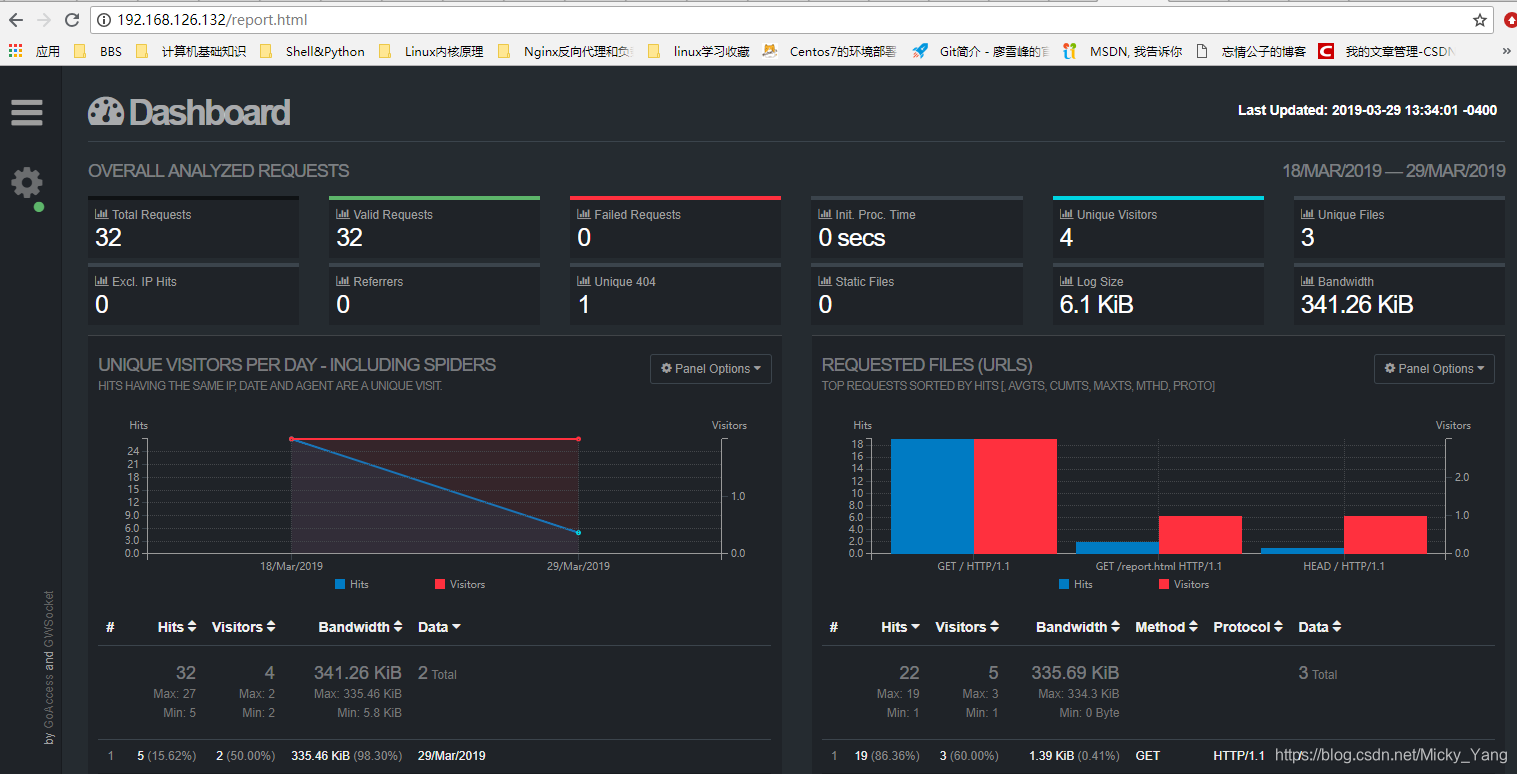Viewport: 1517px width, 774px height.
Task: Toggle Hits legend in Unique Visitors chart
Action: point(351,584)
